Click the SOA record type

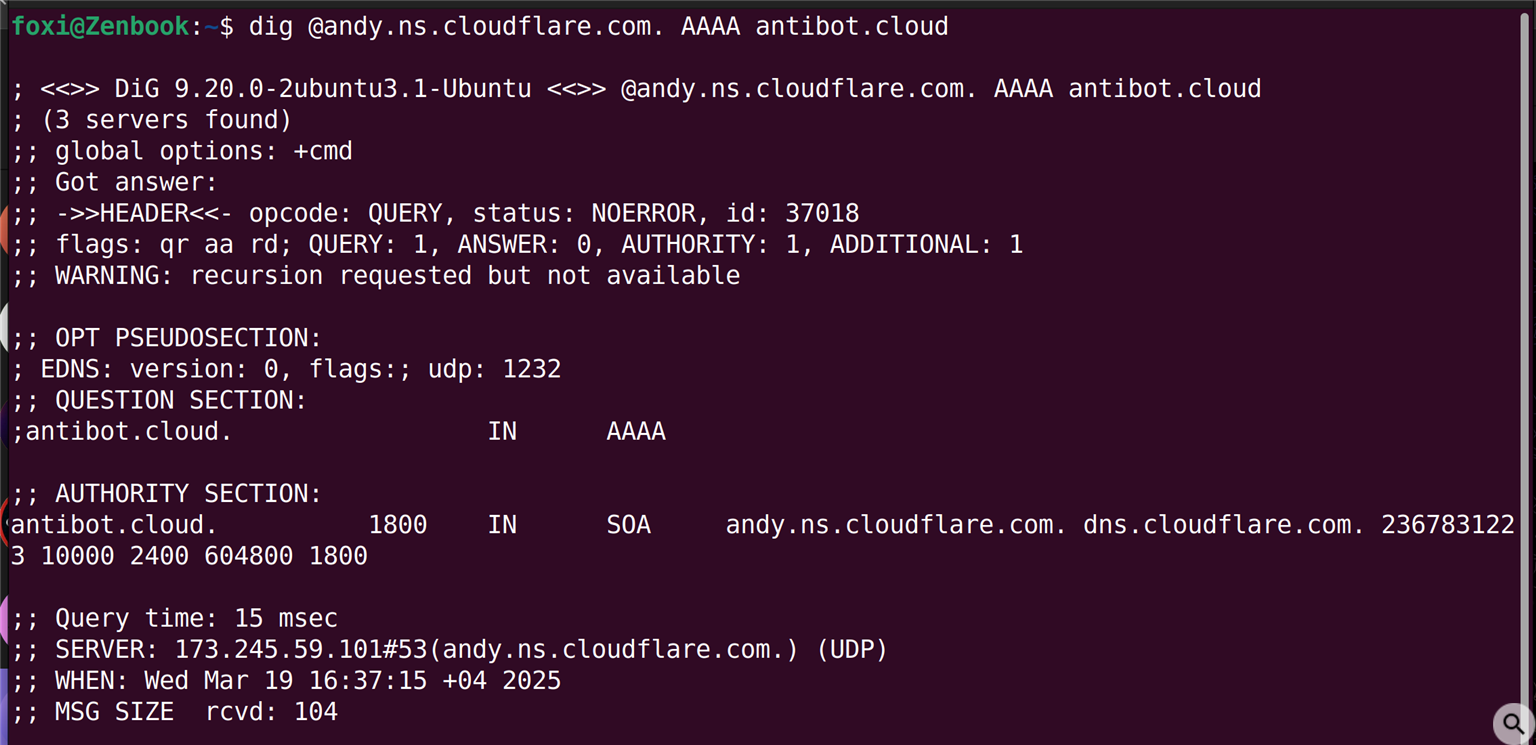pyautogui.click(x=628, y=525)
